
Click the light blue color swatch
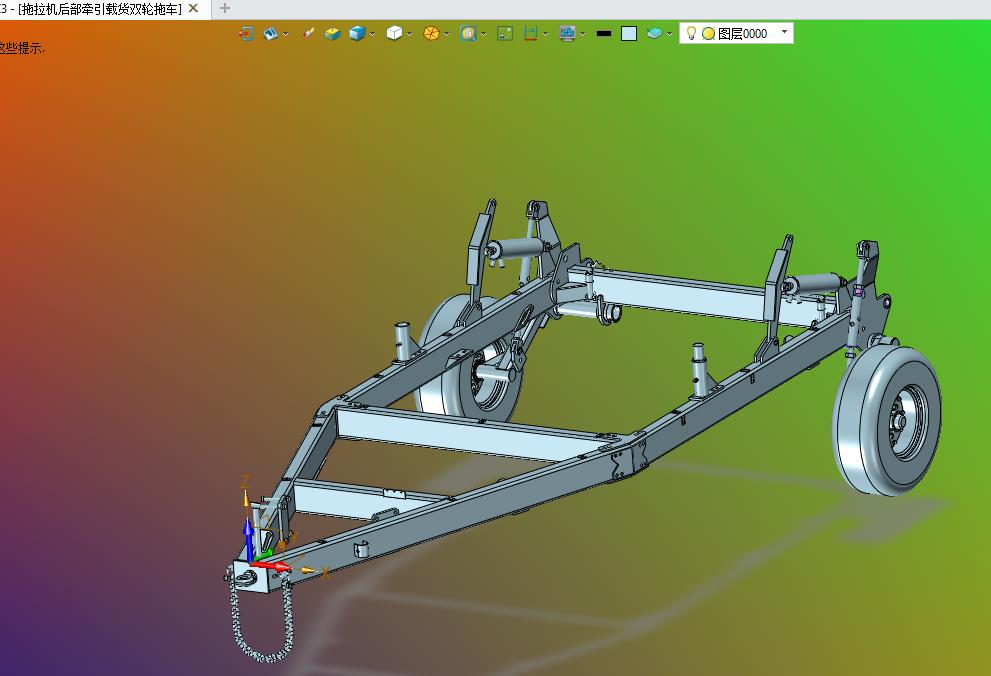click(x=628, y=33)
